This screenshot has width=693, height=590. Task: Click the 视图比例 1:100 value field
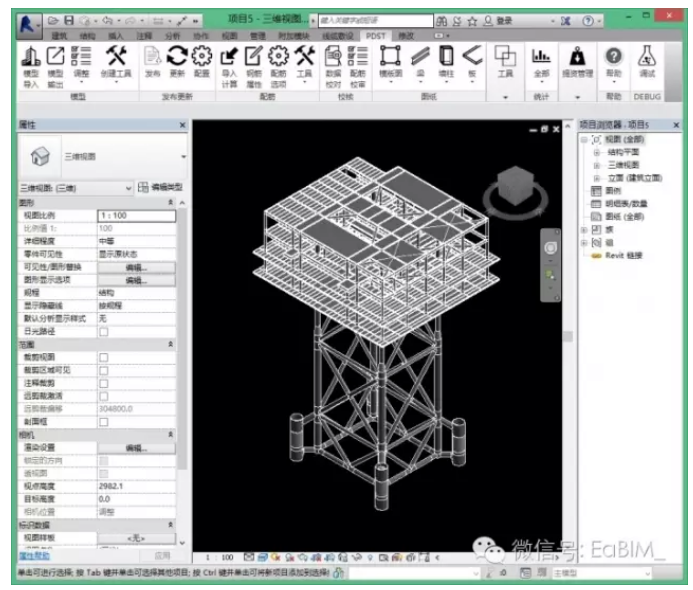[x=137, y=216]
